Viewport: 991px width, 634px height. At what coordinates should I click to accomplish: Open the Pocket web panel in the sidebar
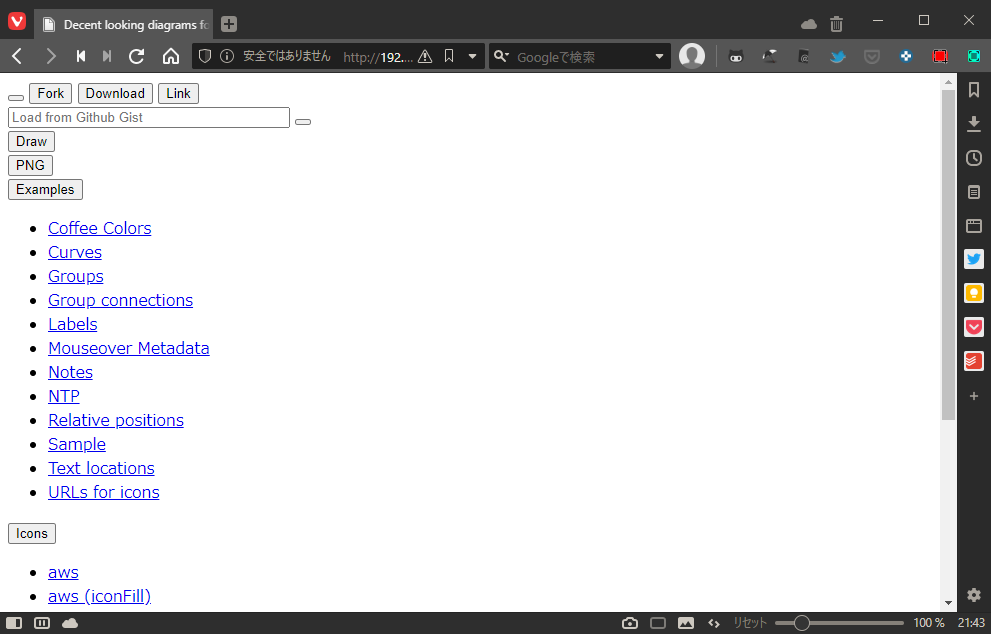point(974,327)
